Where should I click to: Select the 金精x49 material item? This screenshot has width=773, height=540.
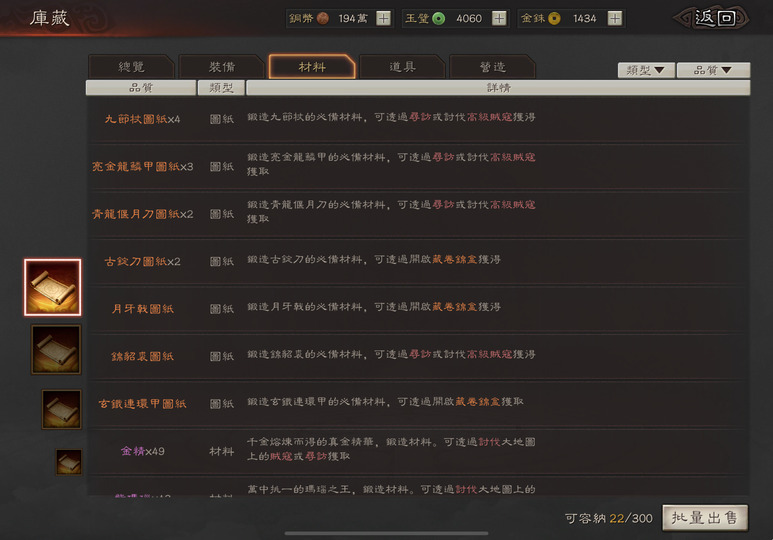[418, 451]
